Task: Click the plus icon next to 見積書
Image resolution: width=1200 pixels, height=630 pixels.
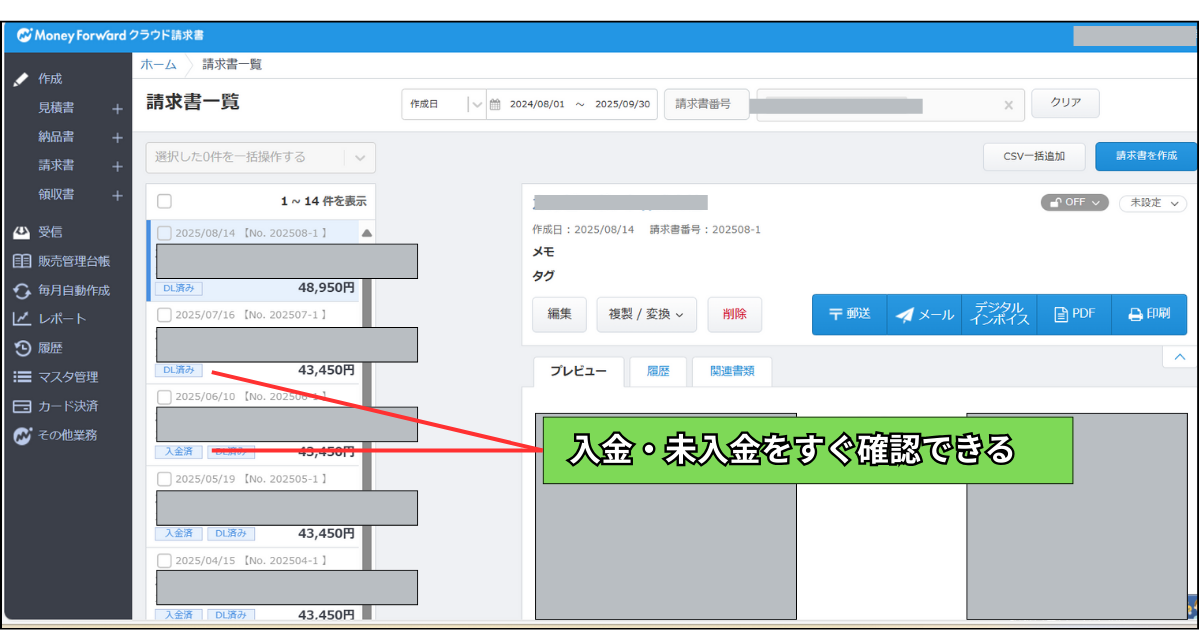Action: click(x=117, y=108)
